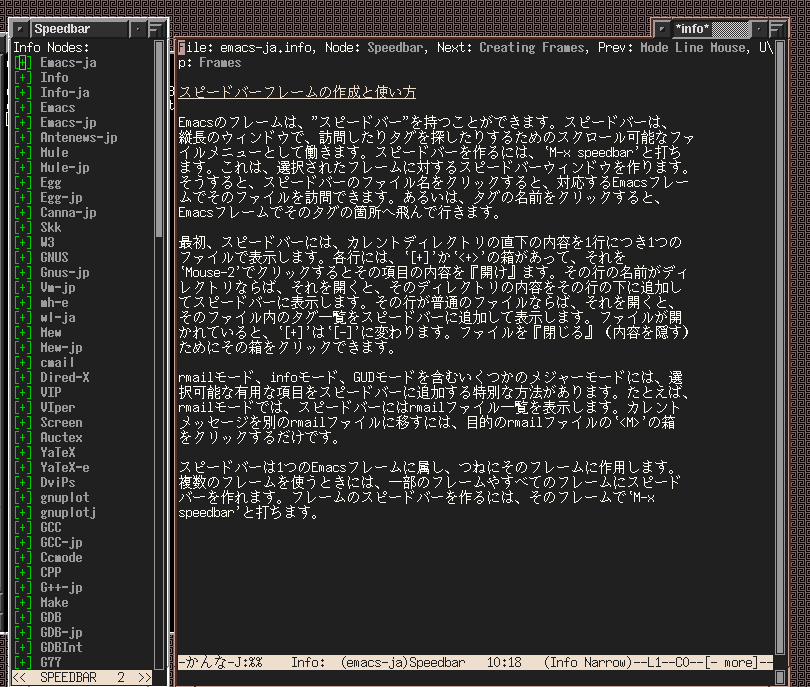
Task: Open the *info* window menu button
Action: [x=662, y=29]
